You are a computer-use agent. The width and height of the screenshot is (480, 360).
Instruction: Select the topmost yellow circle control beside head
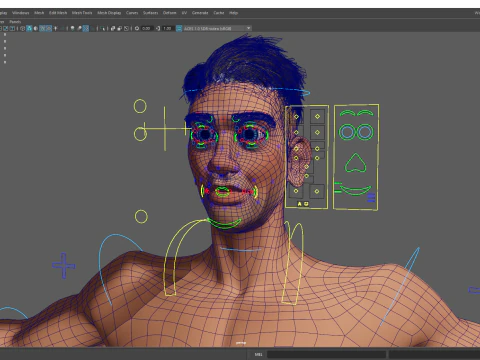coord(140,106)
